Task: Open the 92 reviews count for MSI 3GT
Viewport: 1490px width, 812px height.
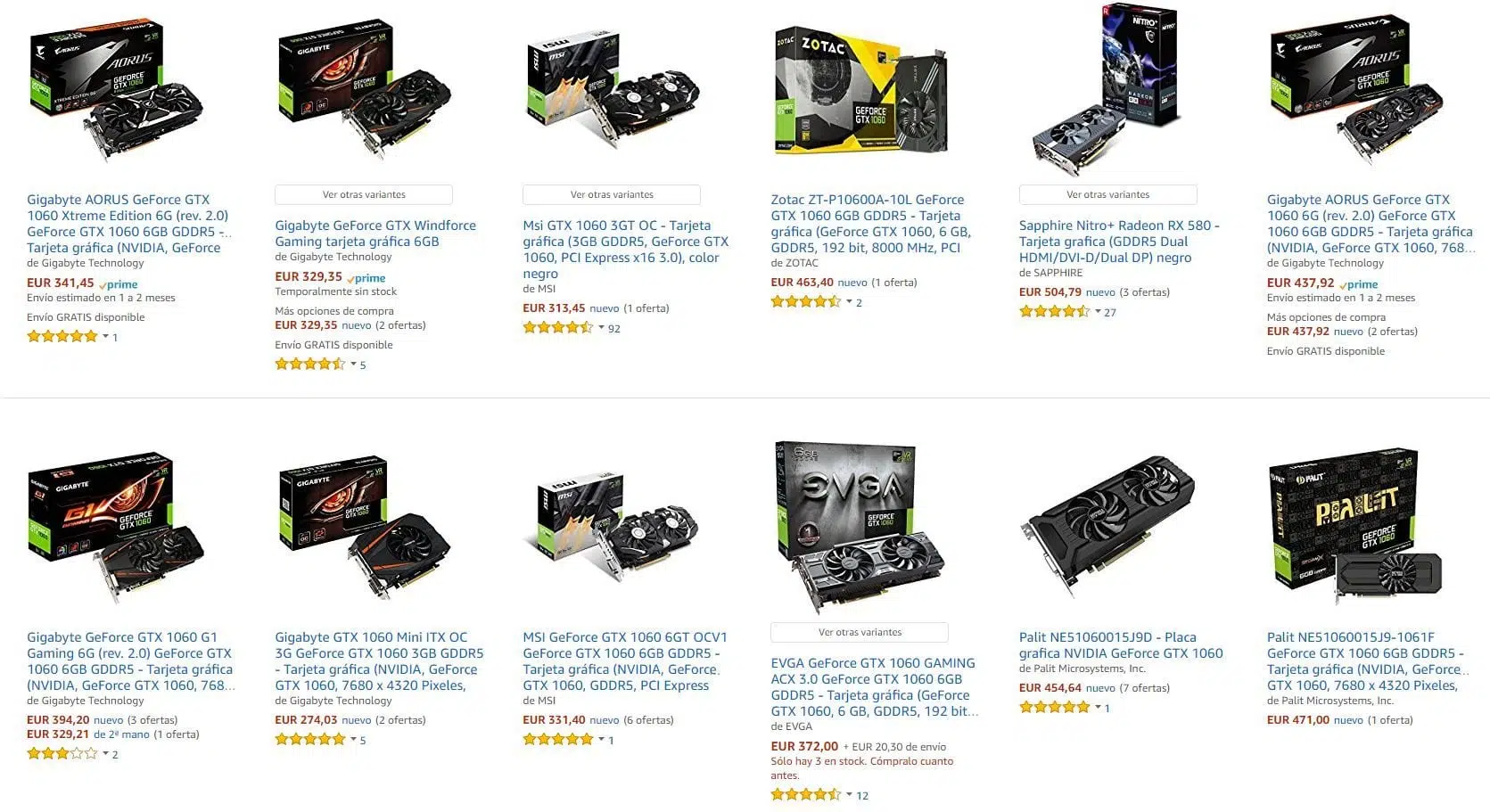Action: 614,329
